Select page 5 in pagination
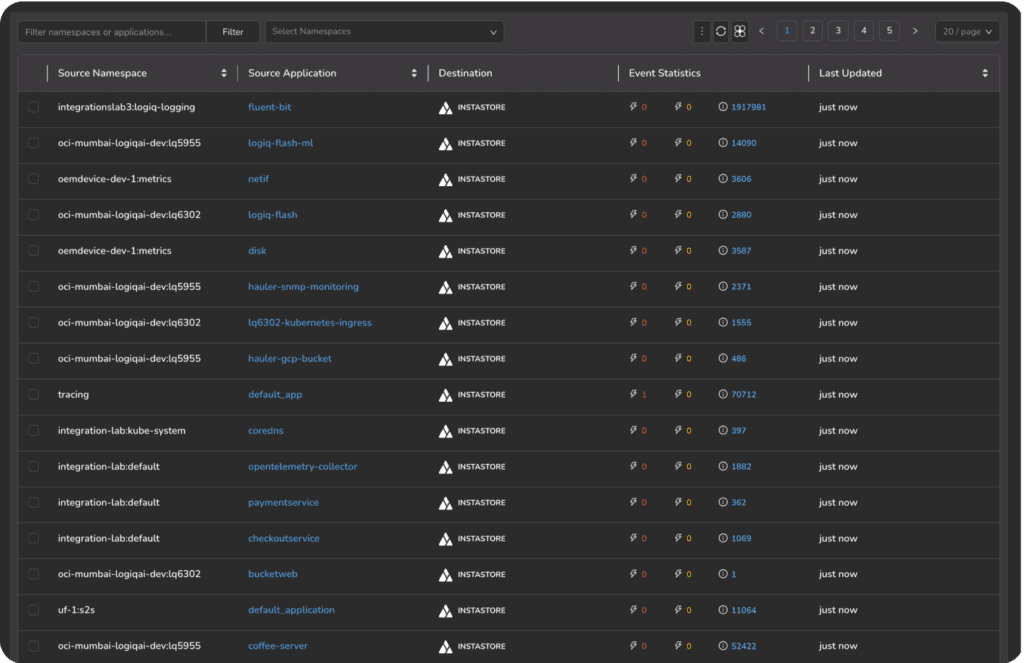The width and height of the screenshot is (1024, 663). coord(889,31)
